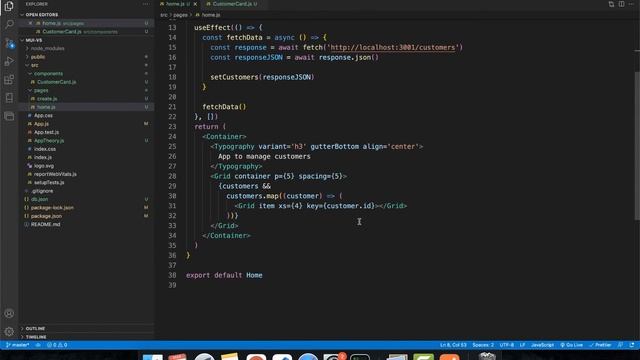Click UTF-8 encoding in status bar
The height and width of the screenshot is (360, 640).
tap(507, 345)
